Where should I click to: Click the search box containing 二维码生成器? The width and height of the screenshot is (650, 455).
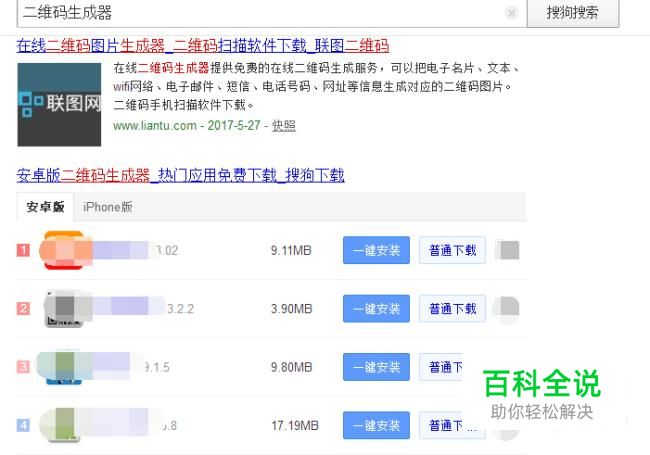click(272, 12)
